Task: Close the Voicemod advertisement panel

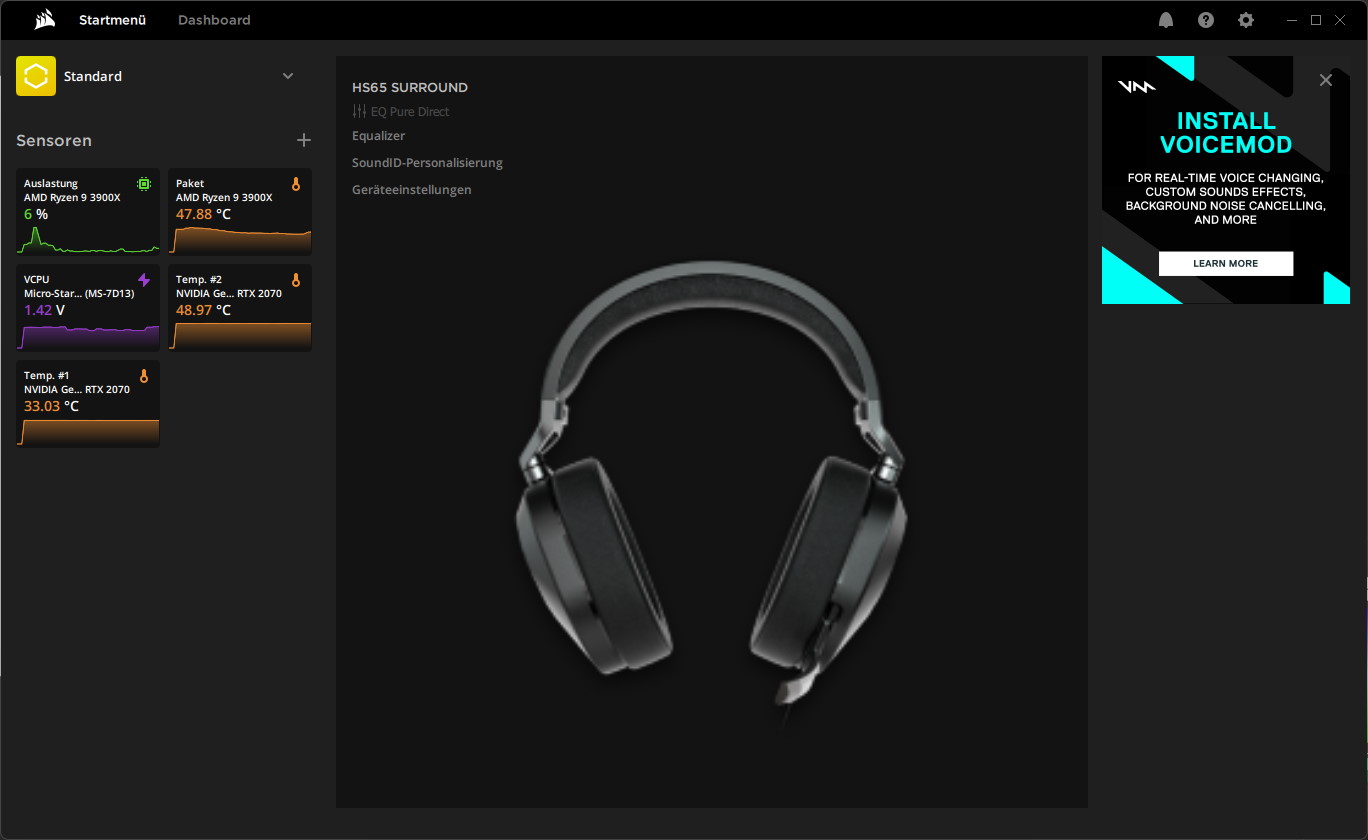Action: (x=1326, y=80)
